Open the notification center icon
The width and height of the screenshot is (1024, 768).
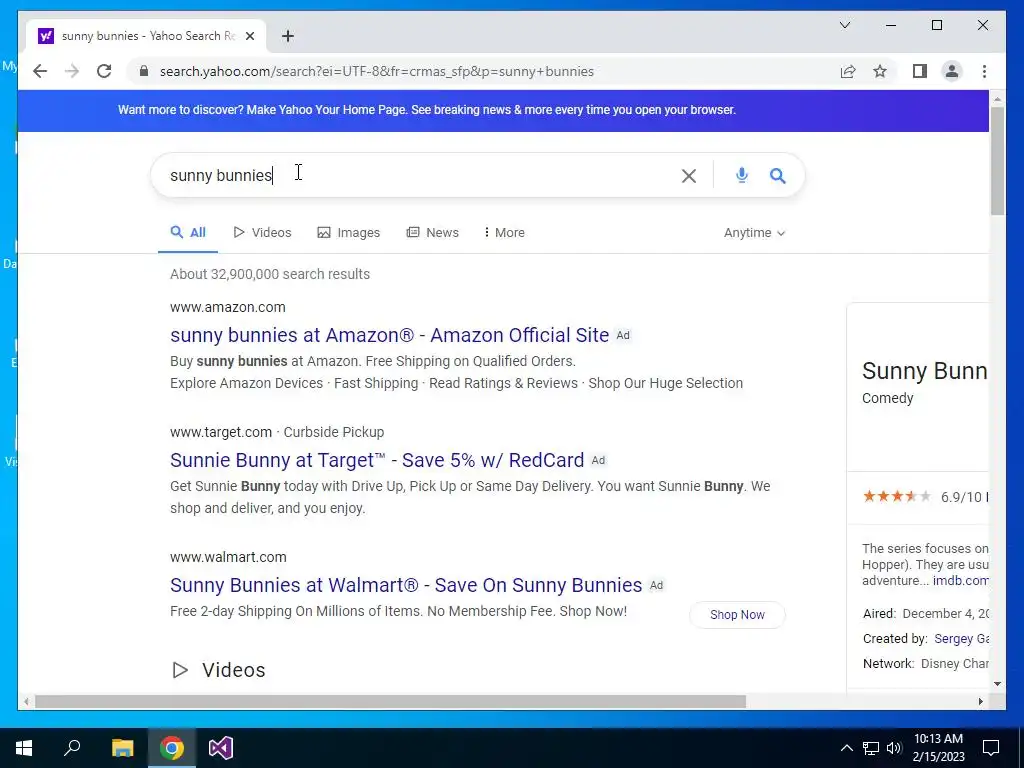click(991, 748)
